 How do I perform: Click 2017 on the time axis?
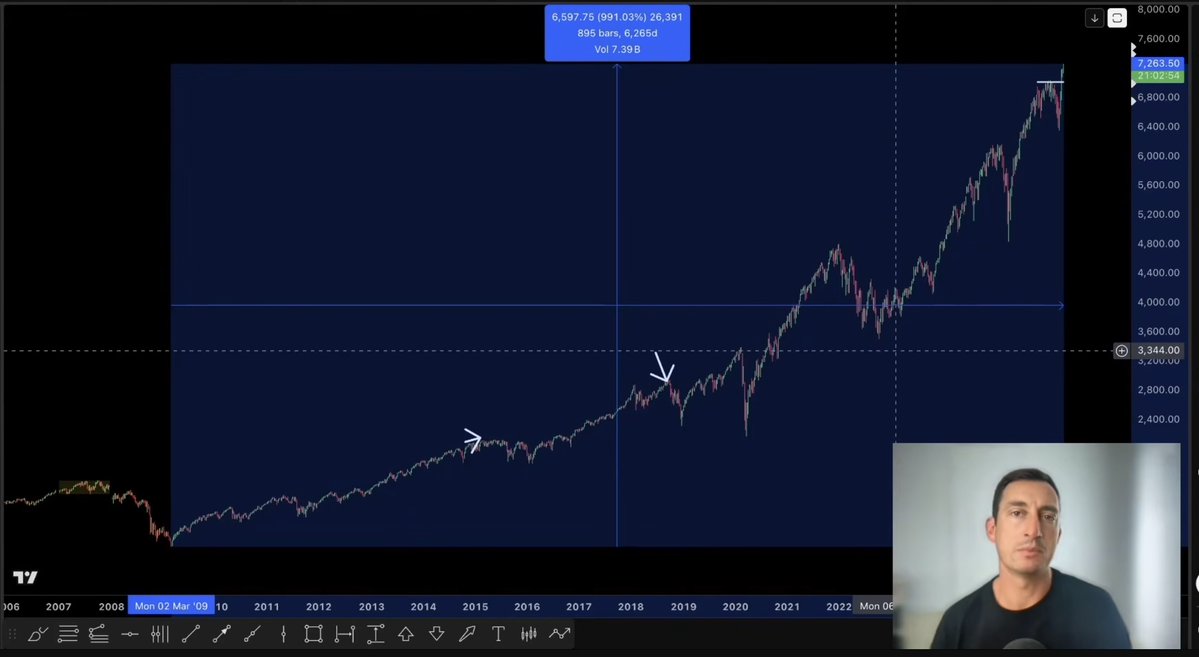tap(579, 607)
